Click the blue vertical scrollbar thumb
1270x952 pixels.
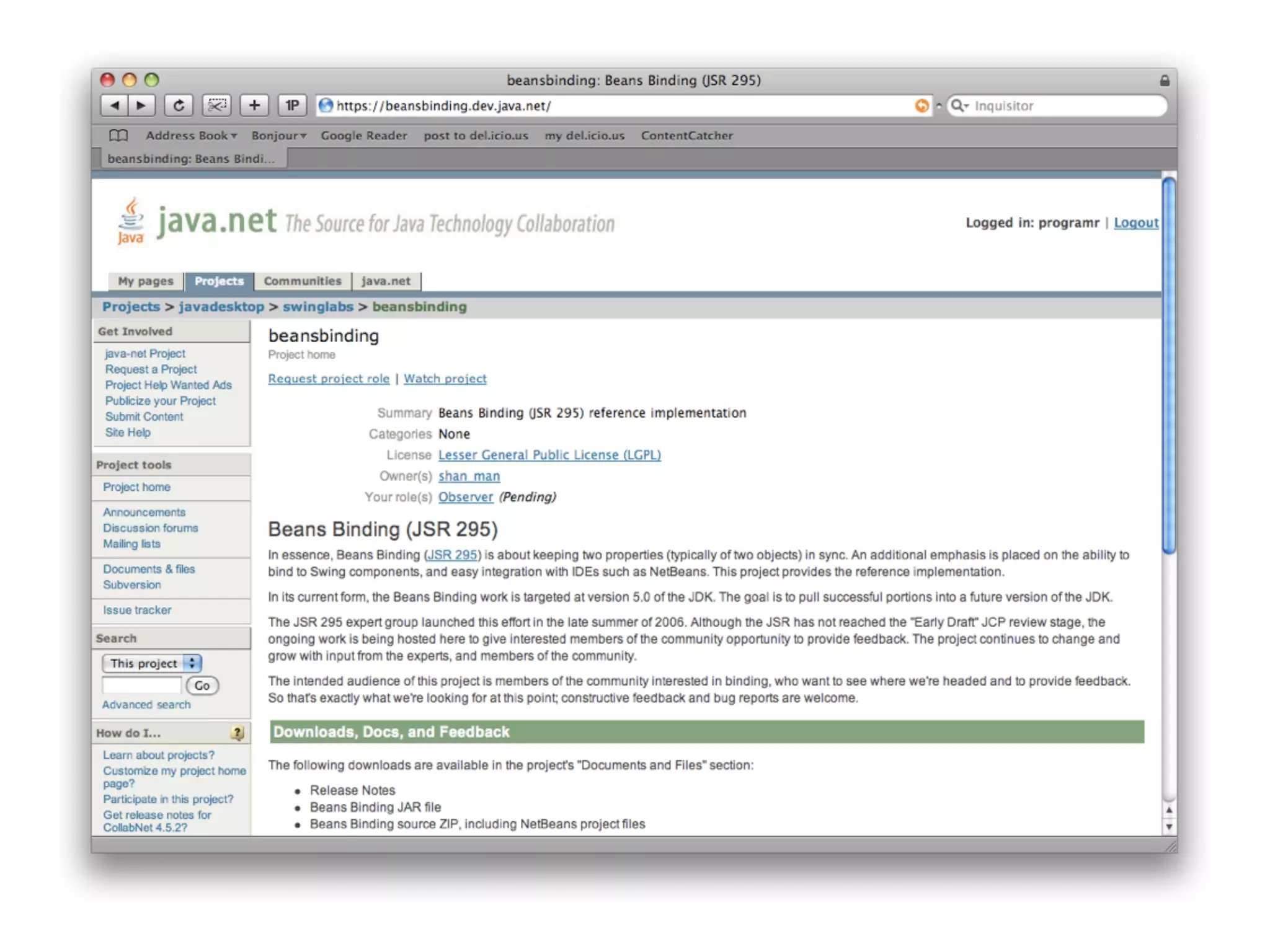1169,366
